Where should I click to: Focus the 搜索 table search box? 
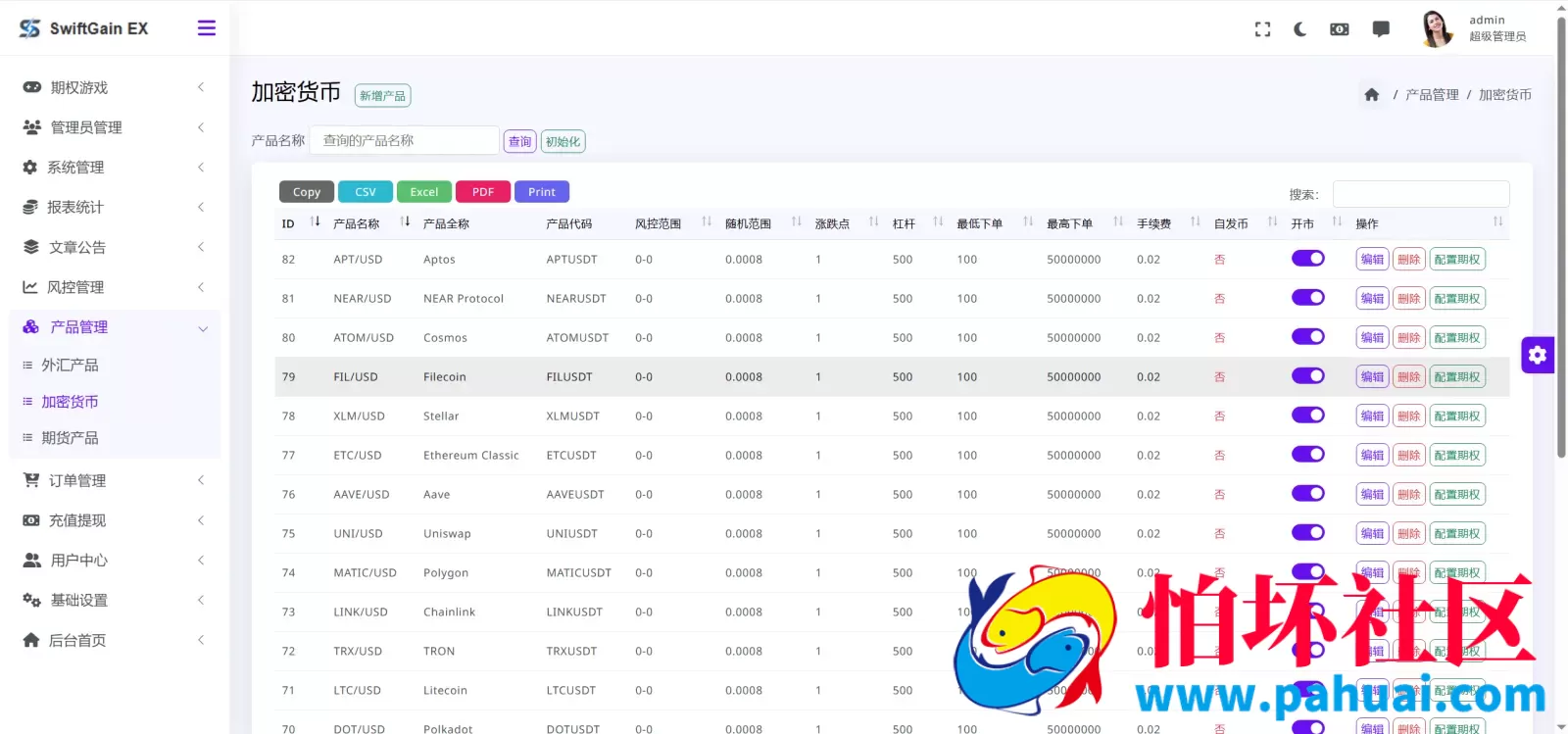(1421, 194)
